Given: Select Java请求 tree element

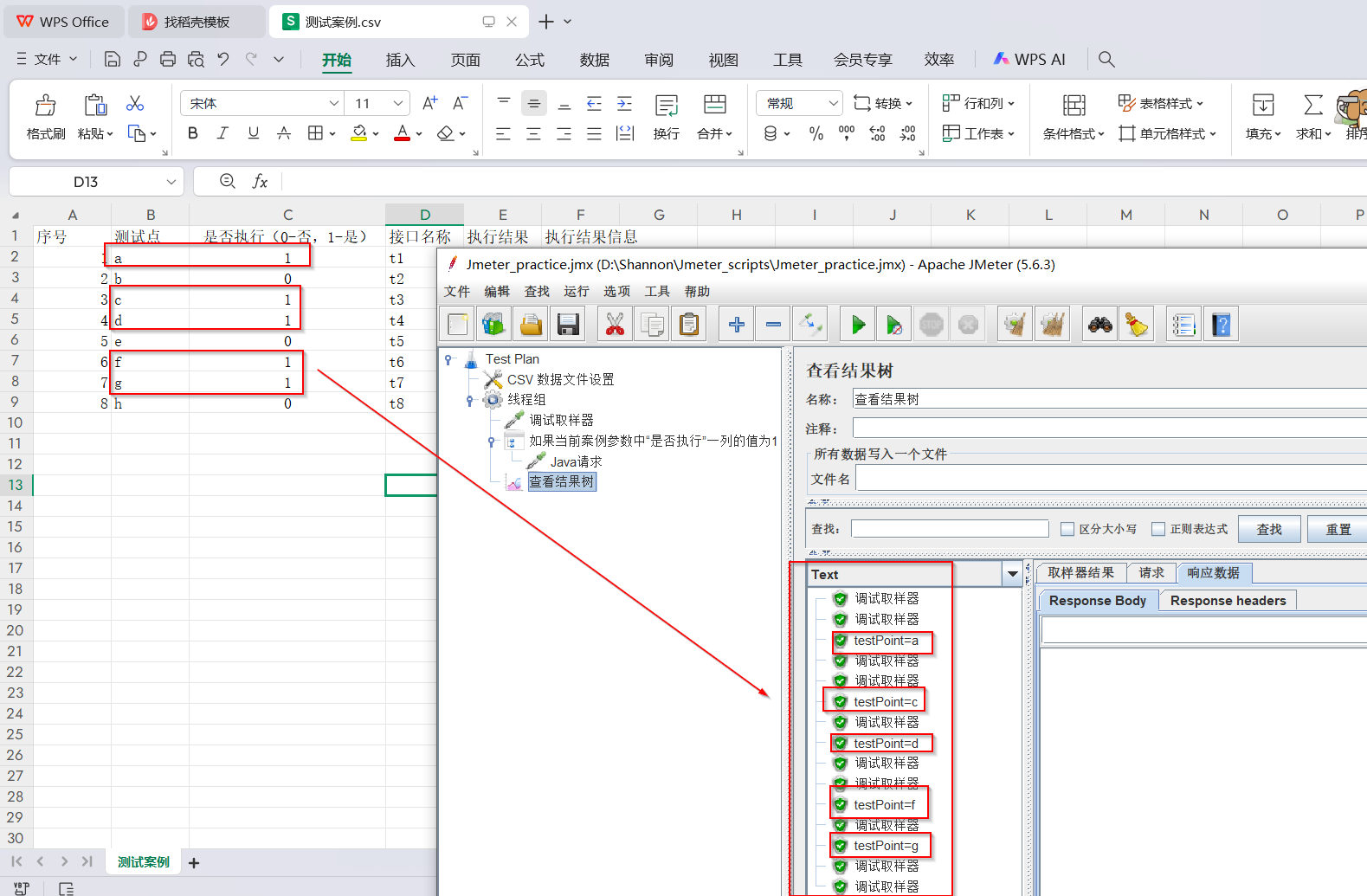Looking at the screenshot, I should pos(576,461).
